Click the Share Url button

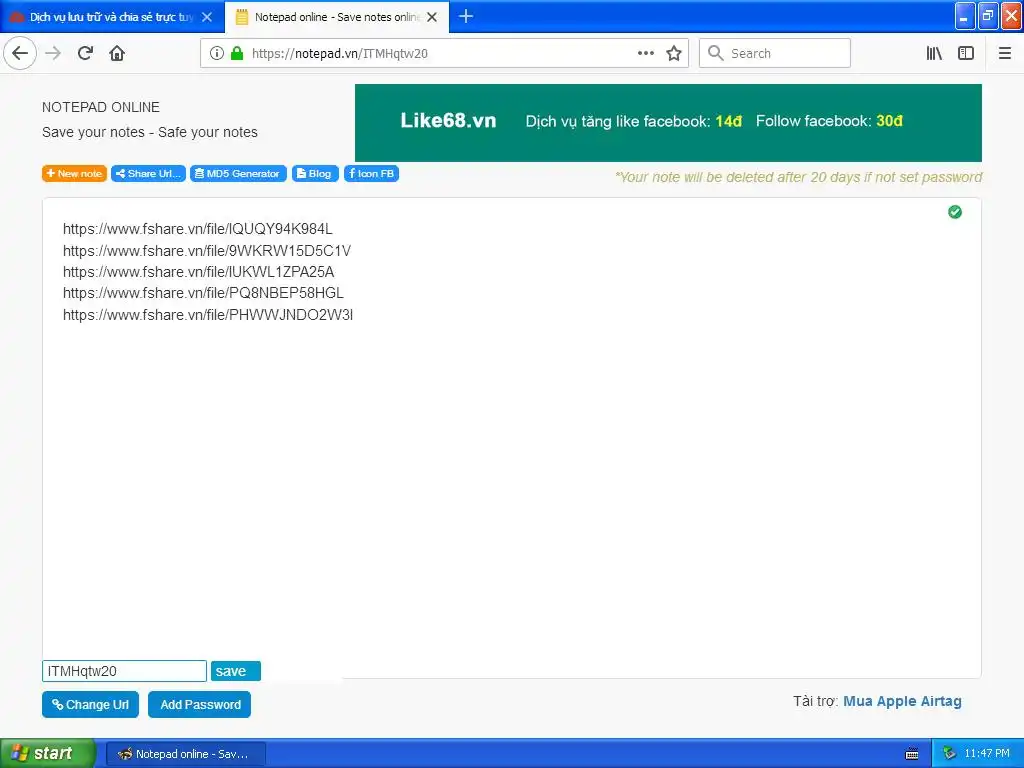[x=148, y=174]
